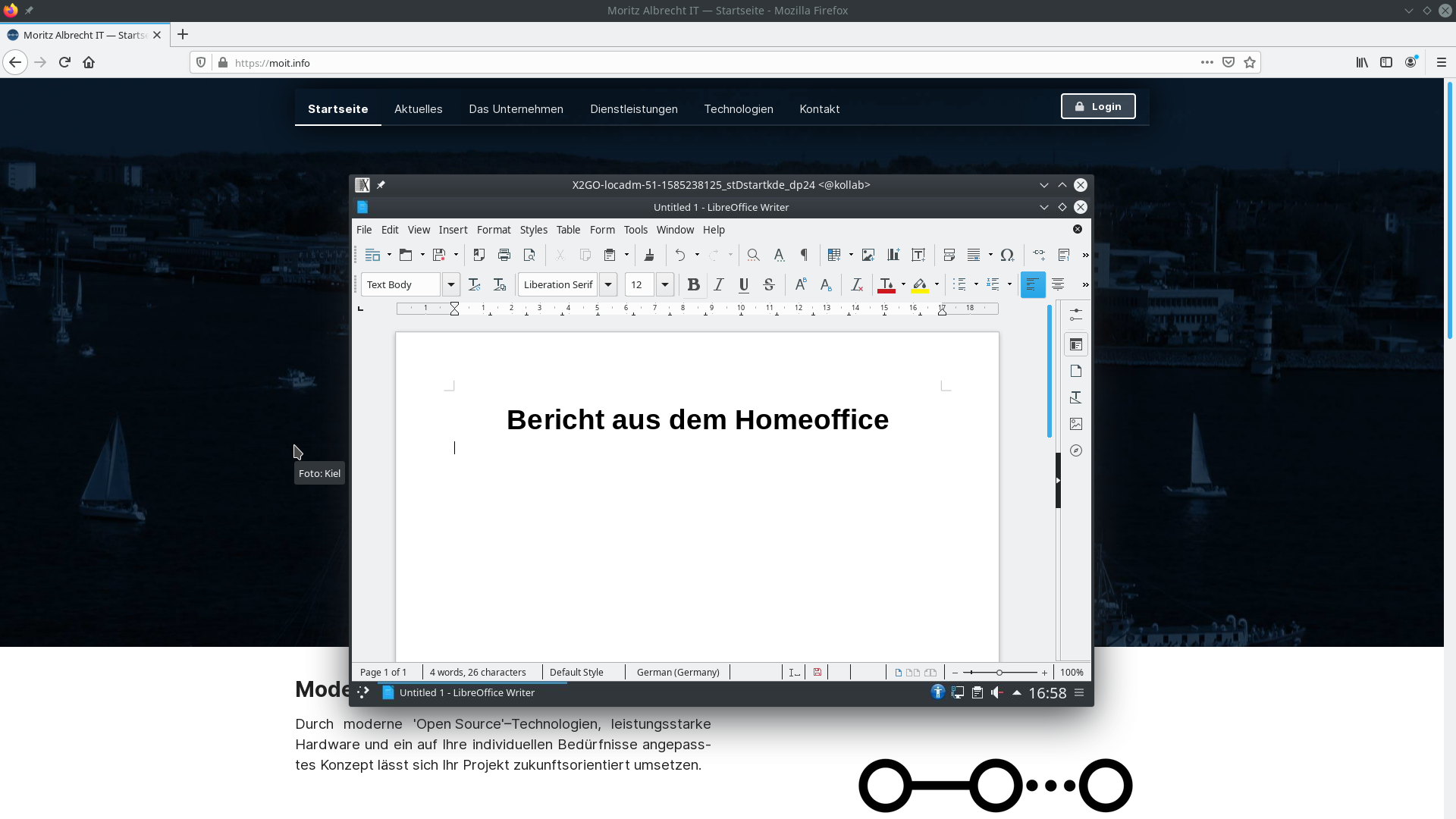The image size is (1456, 819).
Task: Click Clone Formatting paintbrush icon
Action: click(649, 255)
